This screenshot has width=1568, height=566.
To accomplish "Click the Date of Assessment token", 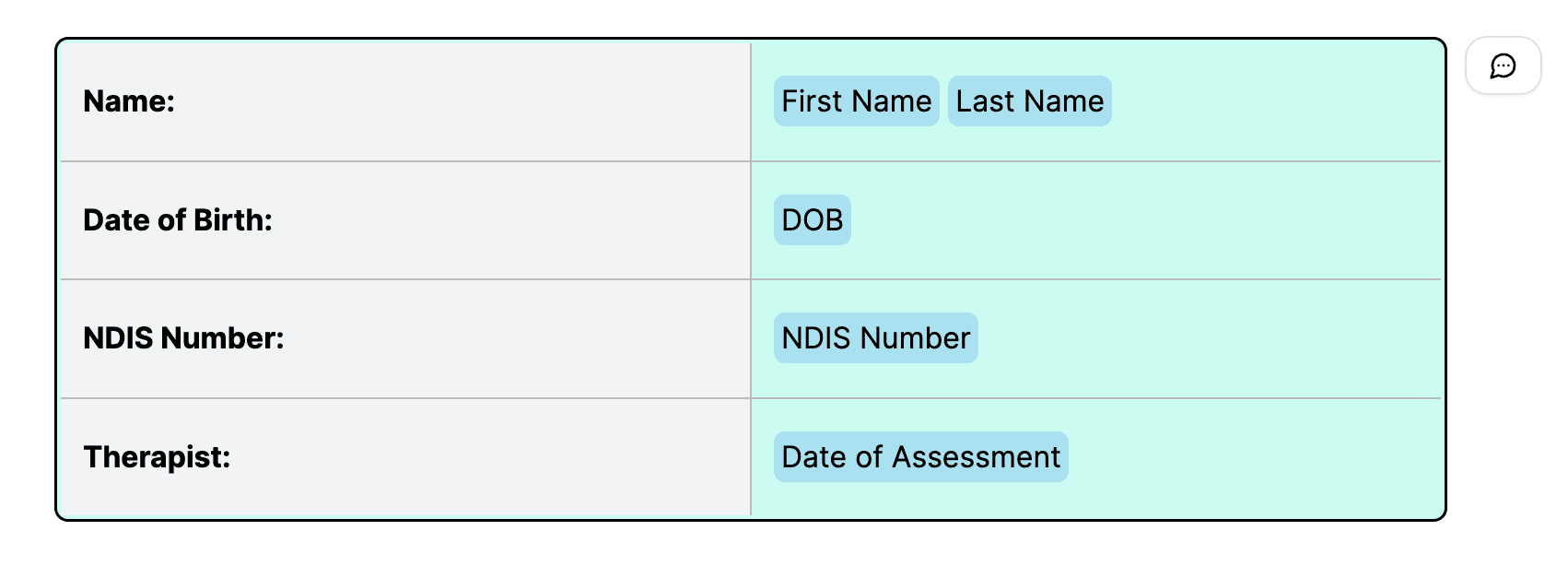I will point(920,455).
